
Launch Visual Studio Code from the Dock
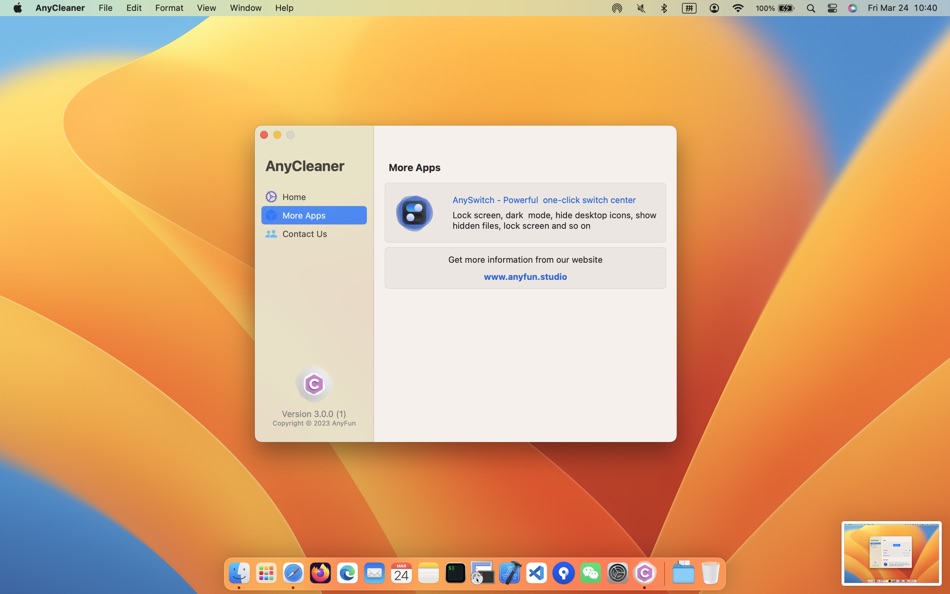(x=536, y=573)
